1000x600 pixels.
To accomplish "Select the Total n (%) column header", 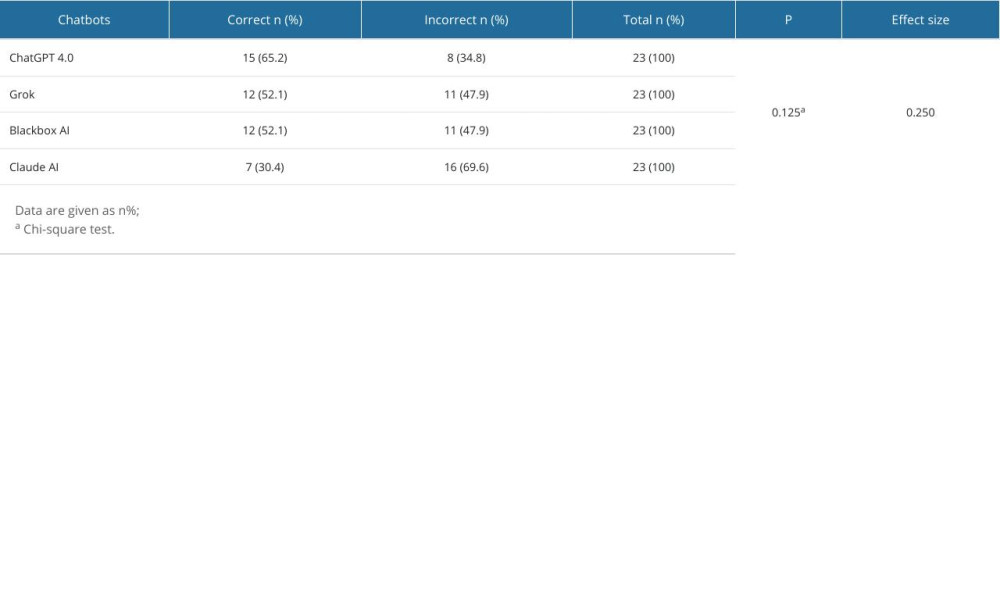I will tap(654, 20).
